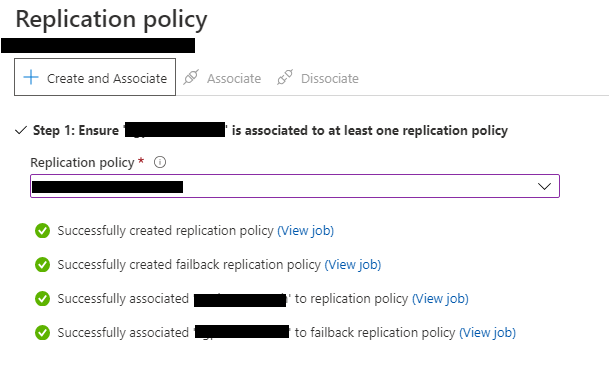Open the info tooltip icon beside Replication policy
This screenshot has height=368, width=609.
(160, 162)
